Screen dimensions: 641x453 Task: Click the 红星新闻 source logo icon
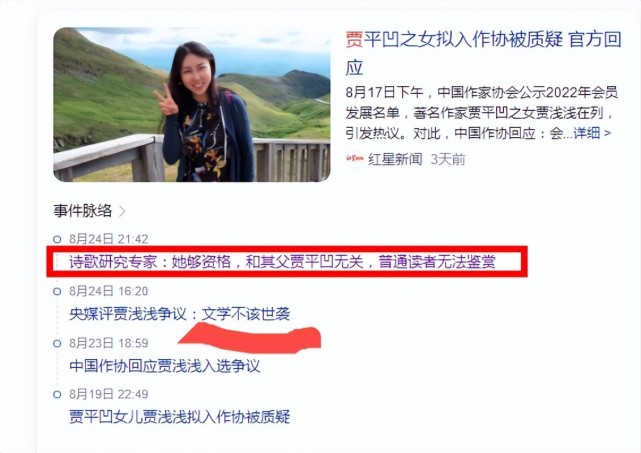click(x=354, y=159)
